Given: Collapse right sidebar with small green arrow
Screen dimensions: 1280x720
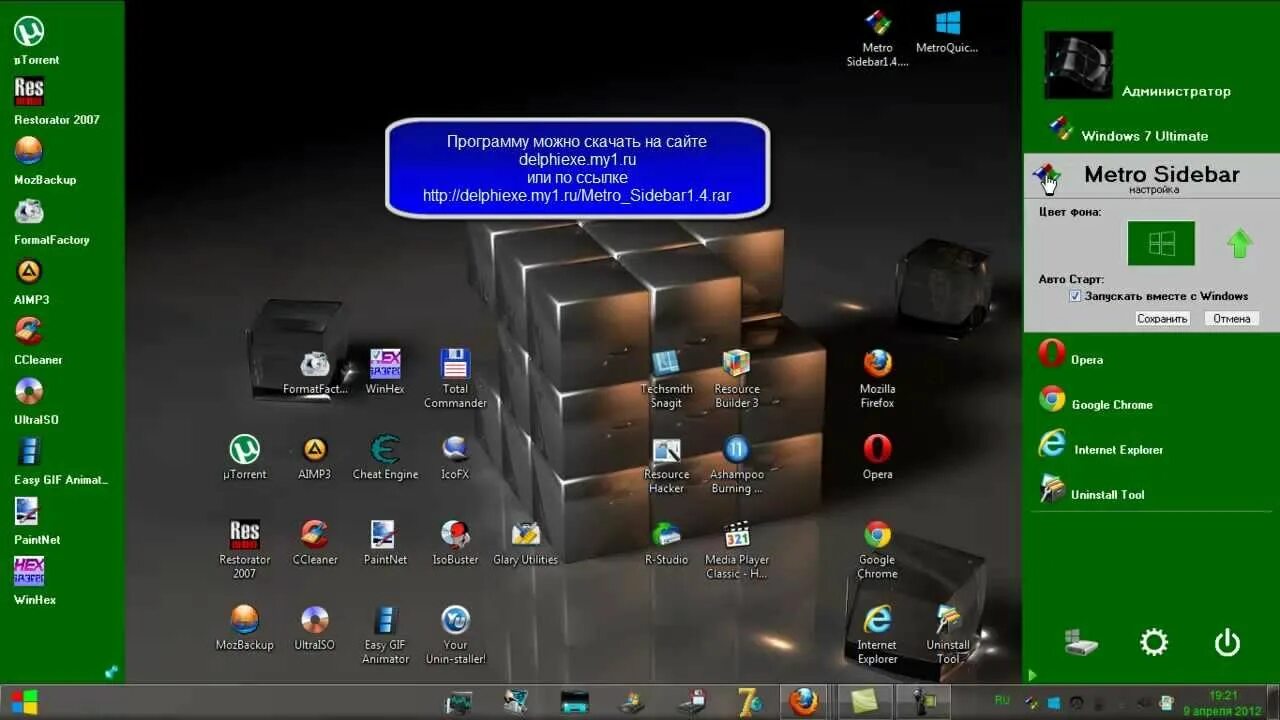Looking at the screenshot, I should [x=1032, y=675].
